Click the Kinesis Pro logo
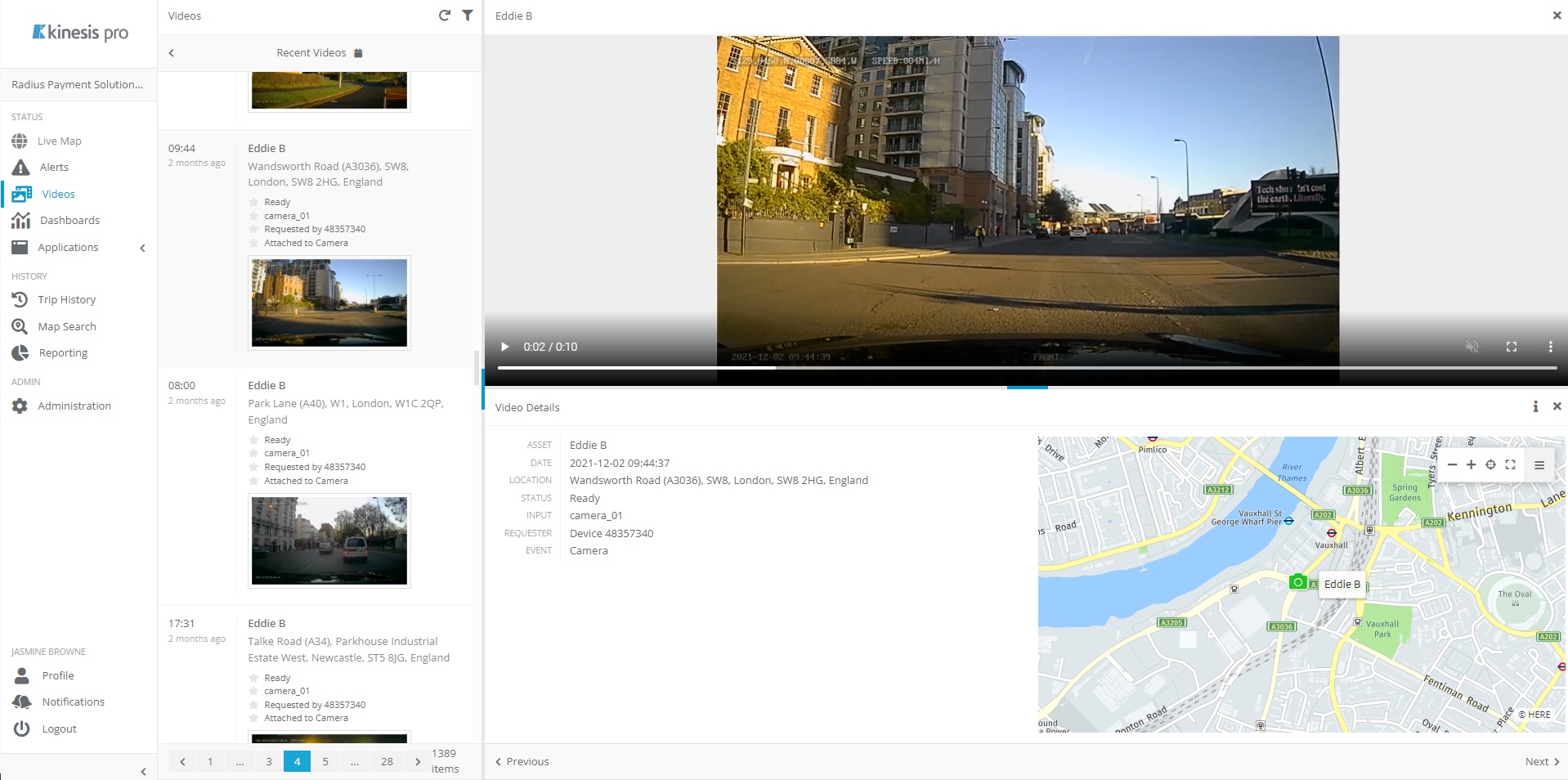Viewport: 1568px width, 780px height. (79, 33)
